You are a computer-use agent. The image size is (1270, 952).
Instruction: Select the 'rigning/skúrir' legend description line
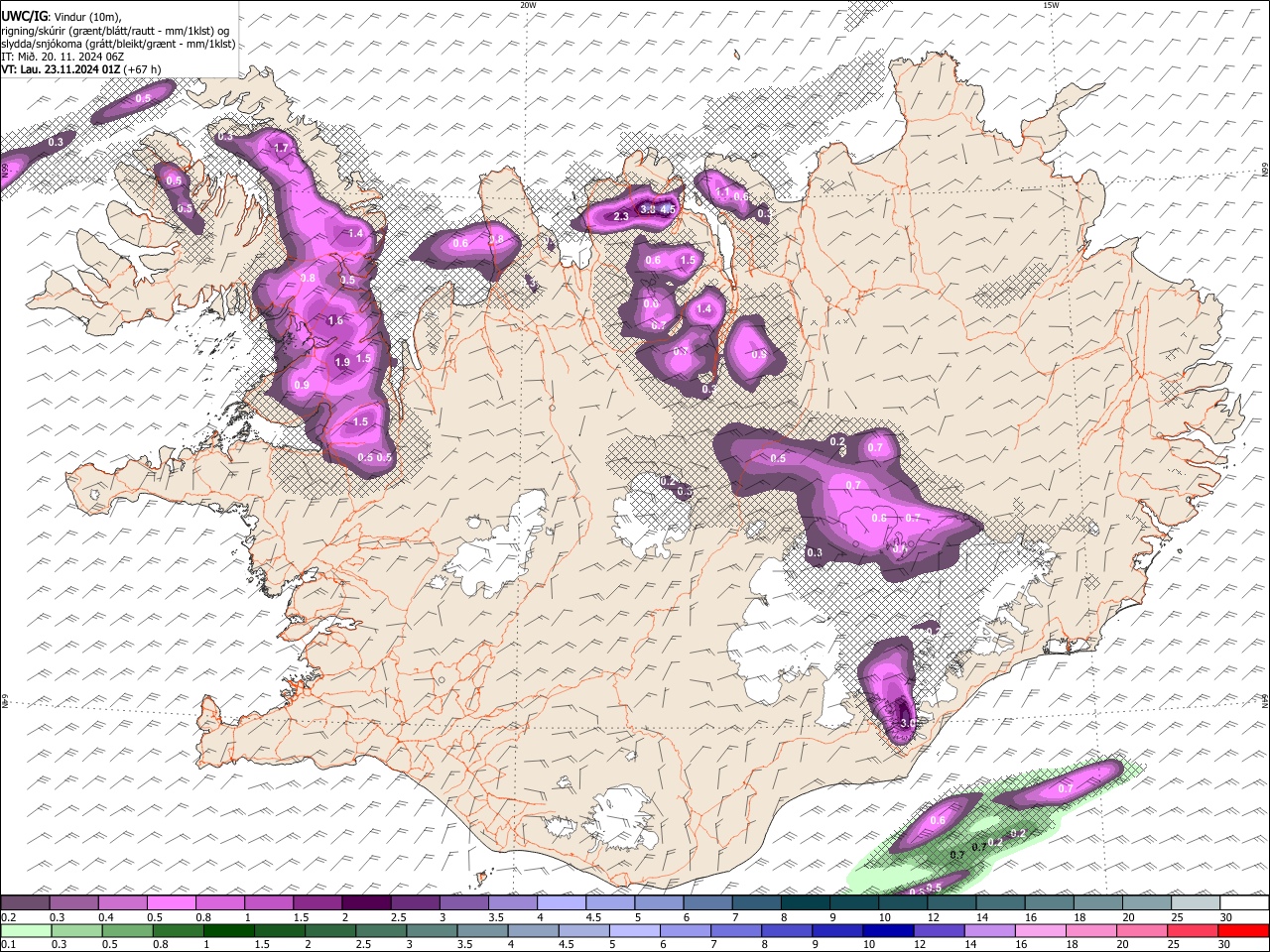click(115, 31)
